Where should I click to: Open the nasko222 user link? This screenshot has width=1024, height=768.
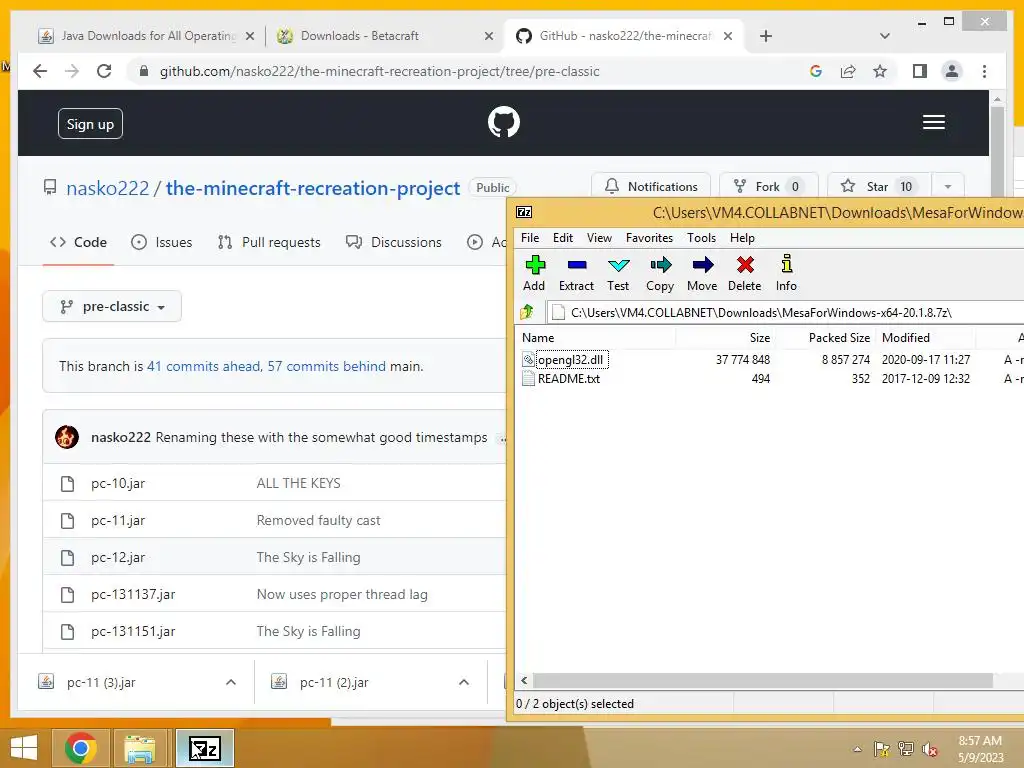coord(108,188)
